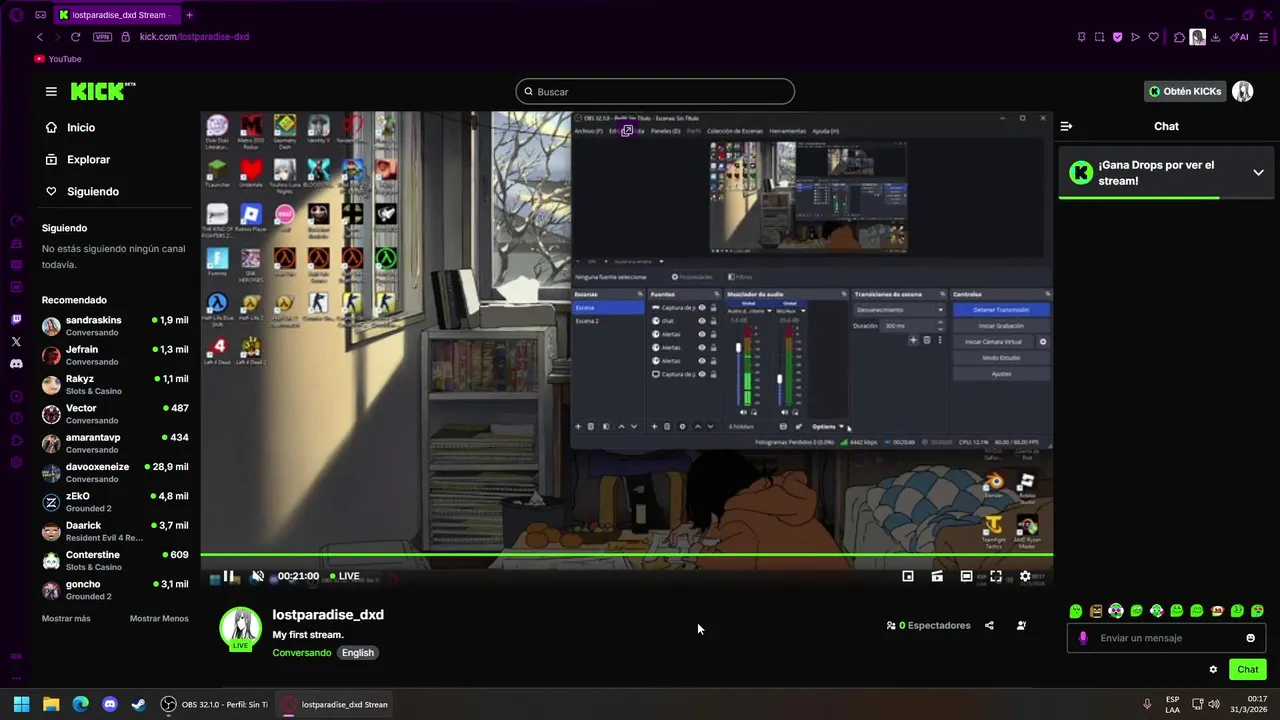This screenshot has height=720, width=1280.
Task: Focus the Buscar search field
Action: (x=655, y=91)
